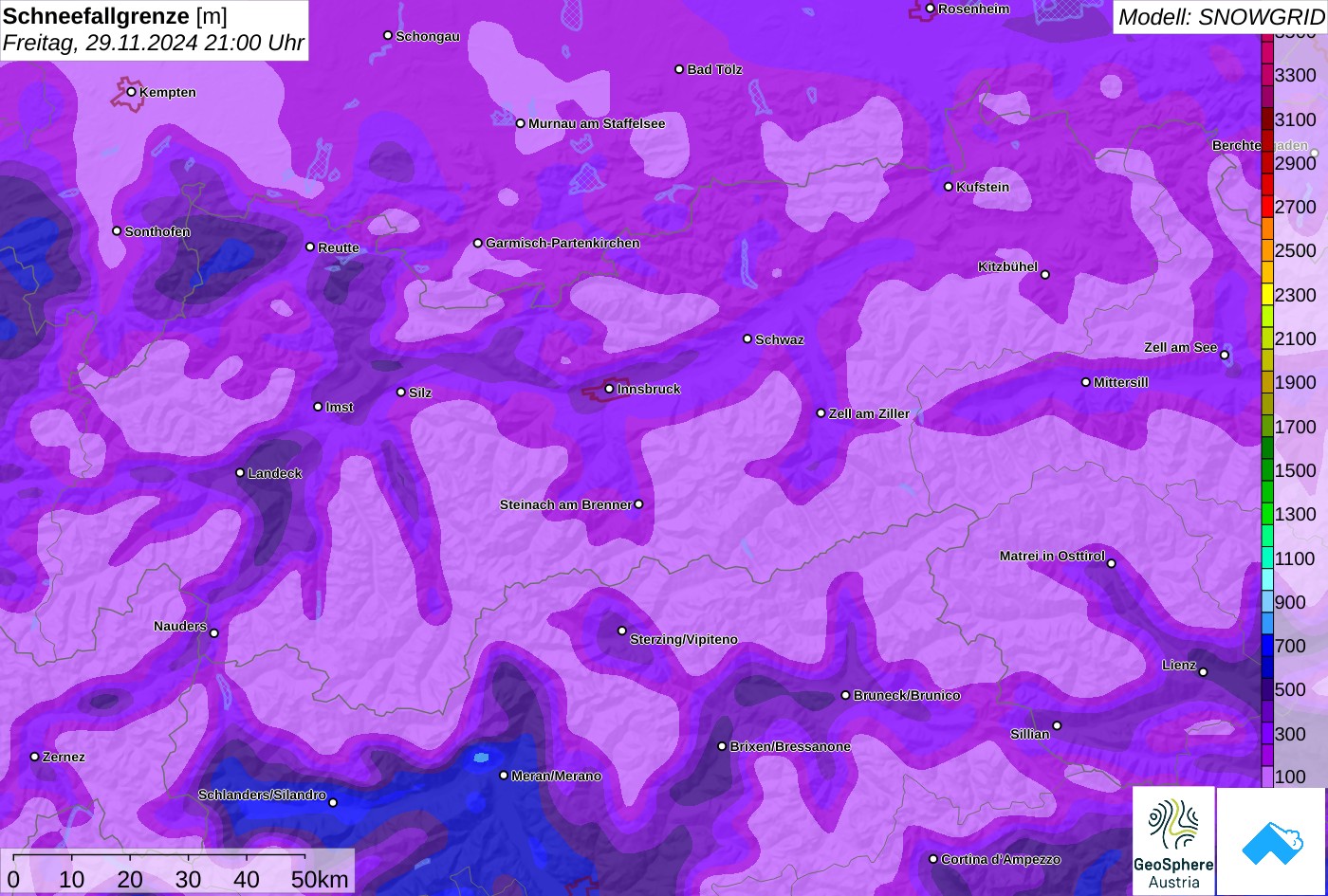Click the 'Schneefallgrenze [m]' title
Viewport: 1328px width, 896px height.
[x=115, y=16]
